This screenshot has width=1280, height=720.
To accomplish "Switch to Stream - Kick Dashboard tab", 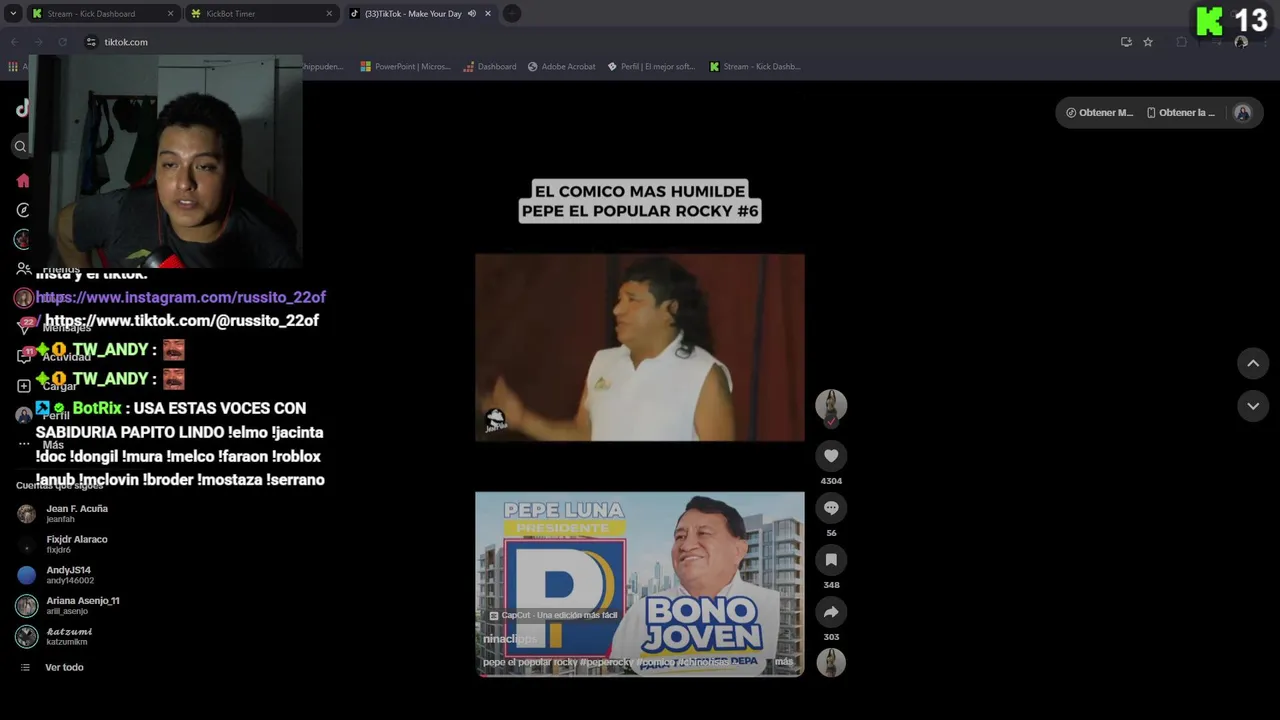I will [x=101, y=14].
